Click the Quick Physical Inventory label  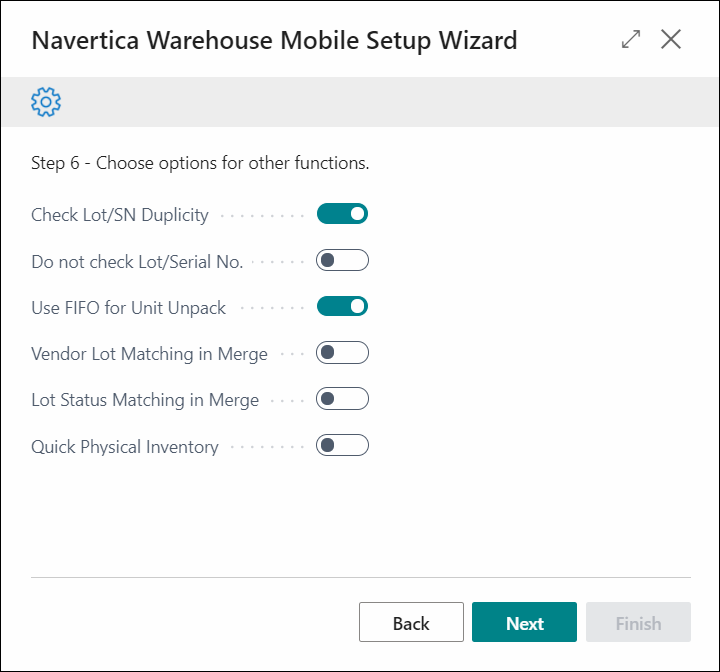click(x=125, y=447)
